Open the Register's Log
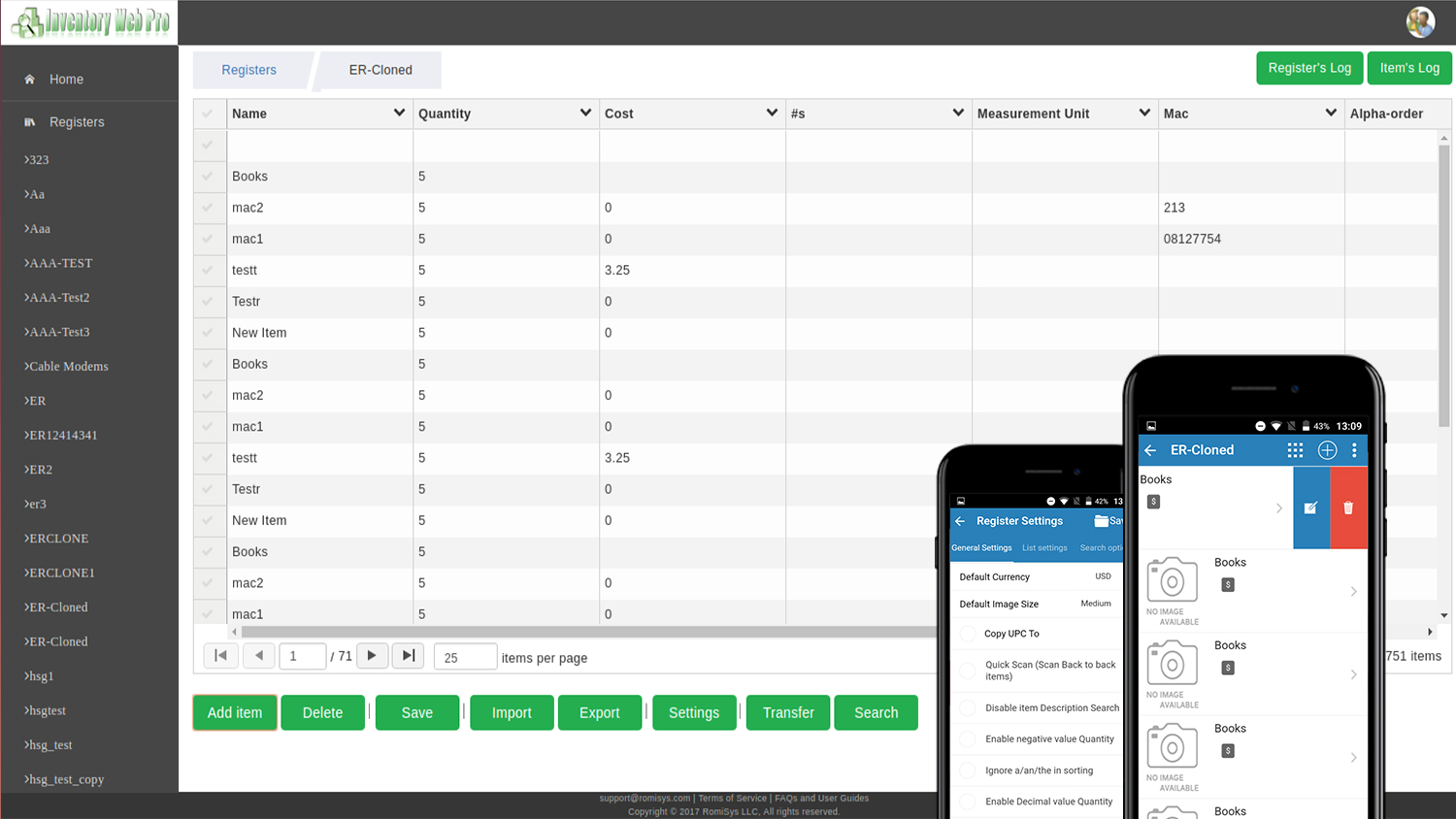The width and height of the screenshot is (1456, 819). [x=1308, y=68]
